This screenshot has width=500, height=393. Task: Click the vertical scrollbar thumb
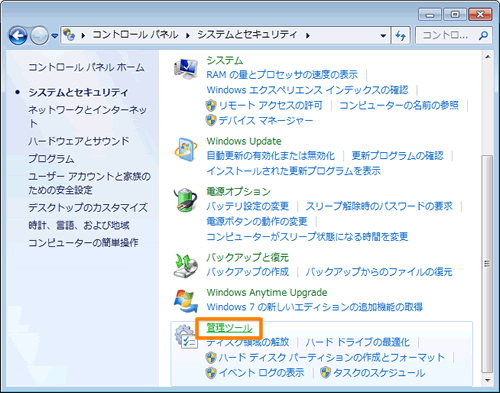click(487, 264)
